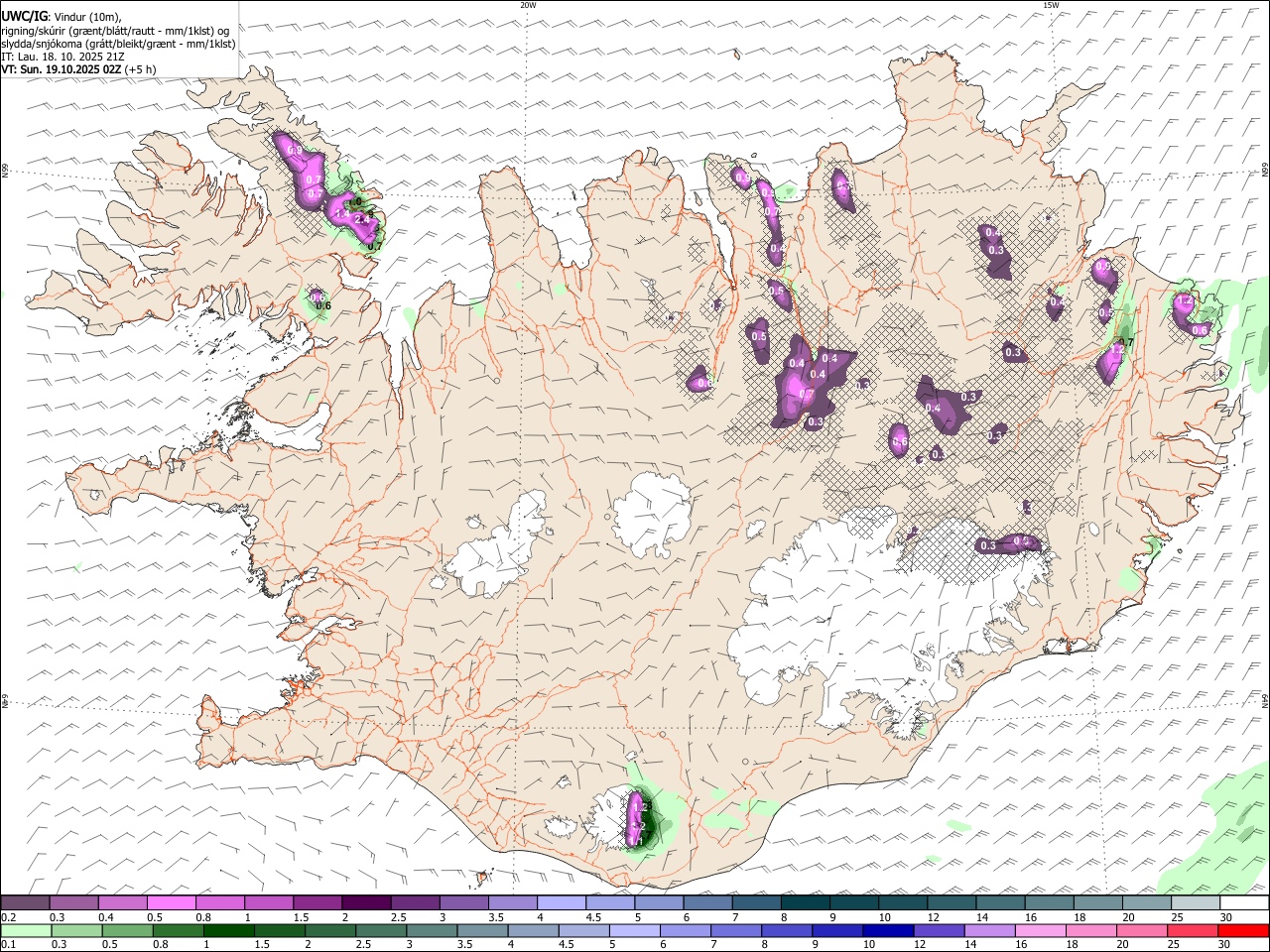Pick lower legend violet swatch at 12

click(x=939, y=930)
